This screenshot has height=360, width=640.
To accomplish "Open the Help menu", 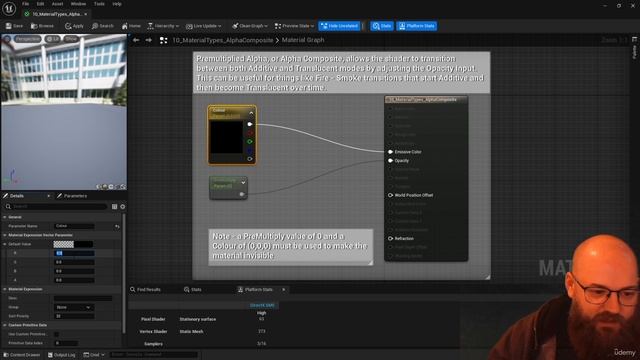I will coord(117,4).
